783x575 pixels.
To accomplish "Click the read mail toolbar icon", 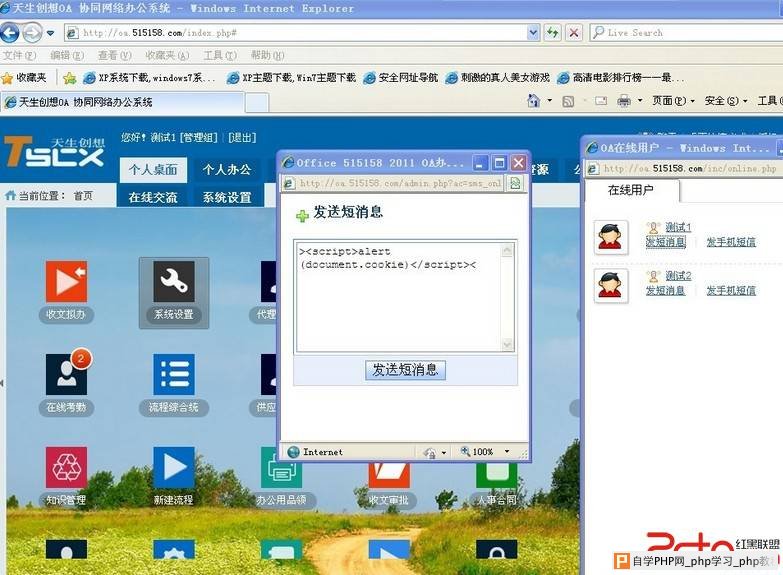I will (x=601, y=101).
